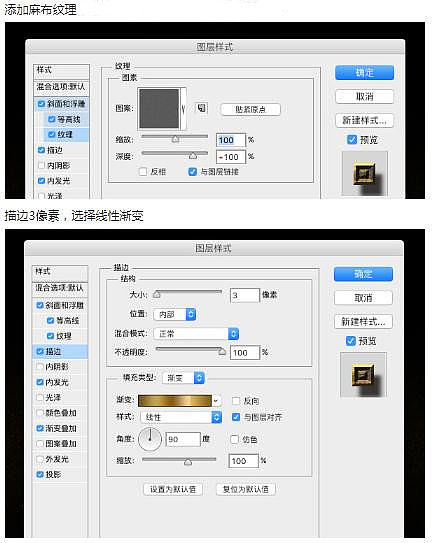Click the gold gradient swatch
Viewport: 436px width, 543px height.
point(175,401)
